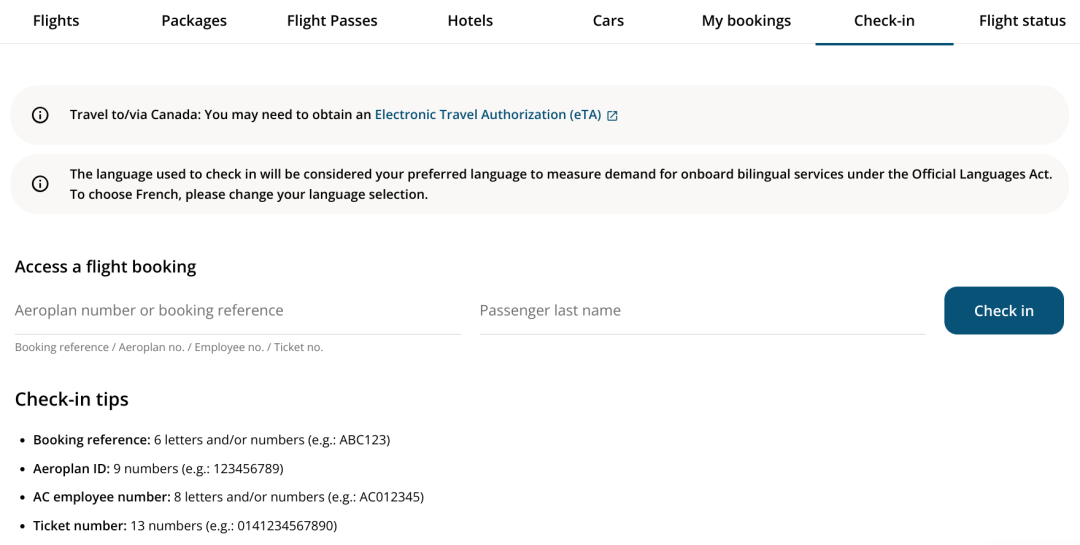The image size is (1080, 545).
Task: Focus the Passenger last name field
Action: coord(703,311)
